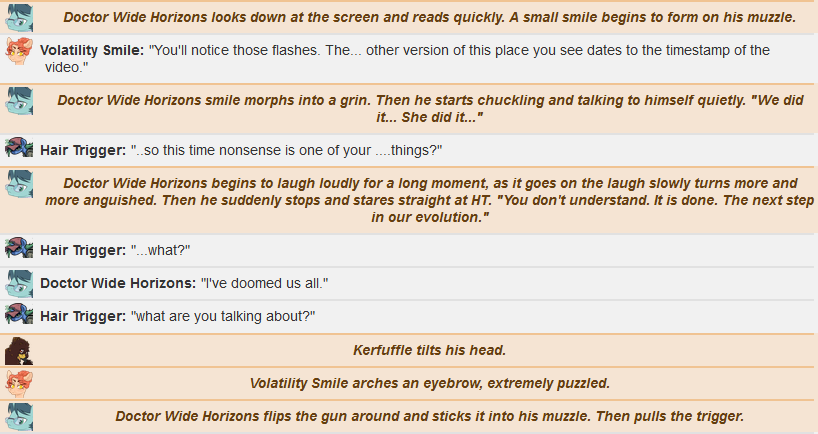Viewport: 818px width, 434px height.
Task: Click Volatility Smile avatar beside flashes message
Action: 19,51
